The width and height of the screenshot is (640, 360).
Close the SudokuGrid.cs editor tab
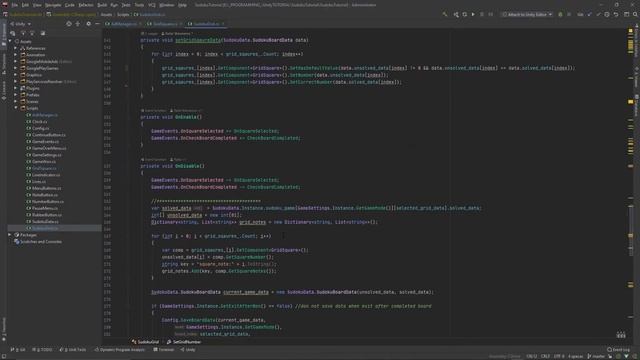point(223,24)
